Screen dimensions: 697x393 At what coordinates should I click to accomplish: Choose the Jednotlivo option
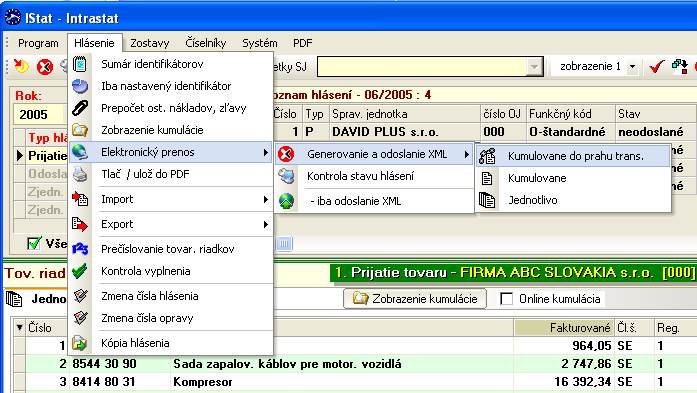[x=573, y=200]
